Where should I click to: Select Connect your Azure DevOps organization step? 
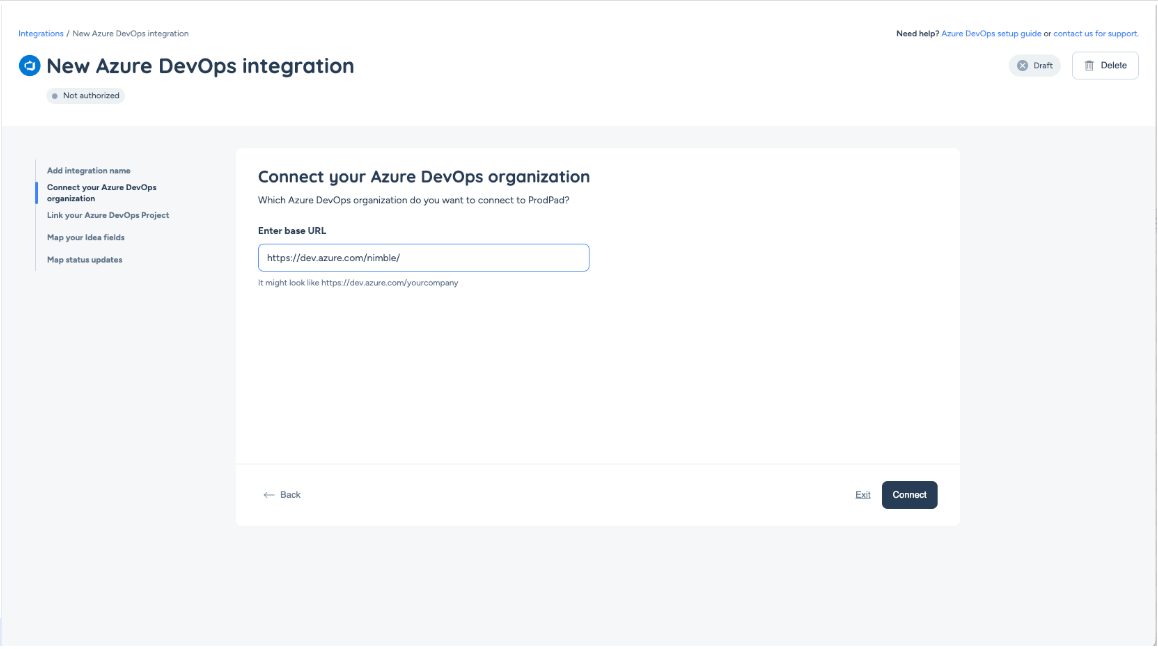(102, 193)
